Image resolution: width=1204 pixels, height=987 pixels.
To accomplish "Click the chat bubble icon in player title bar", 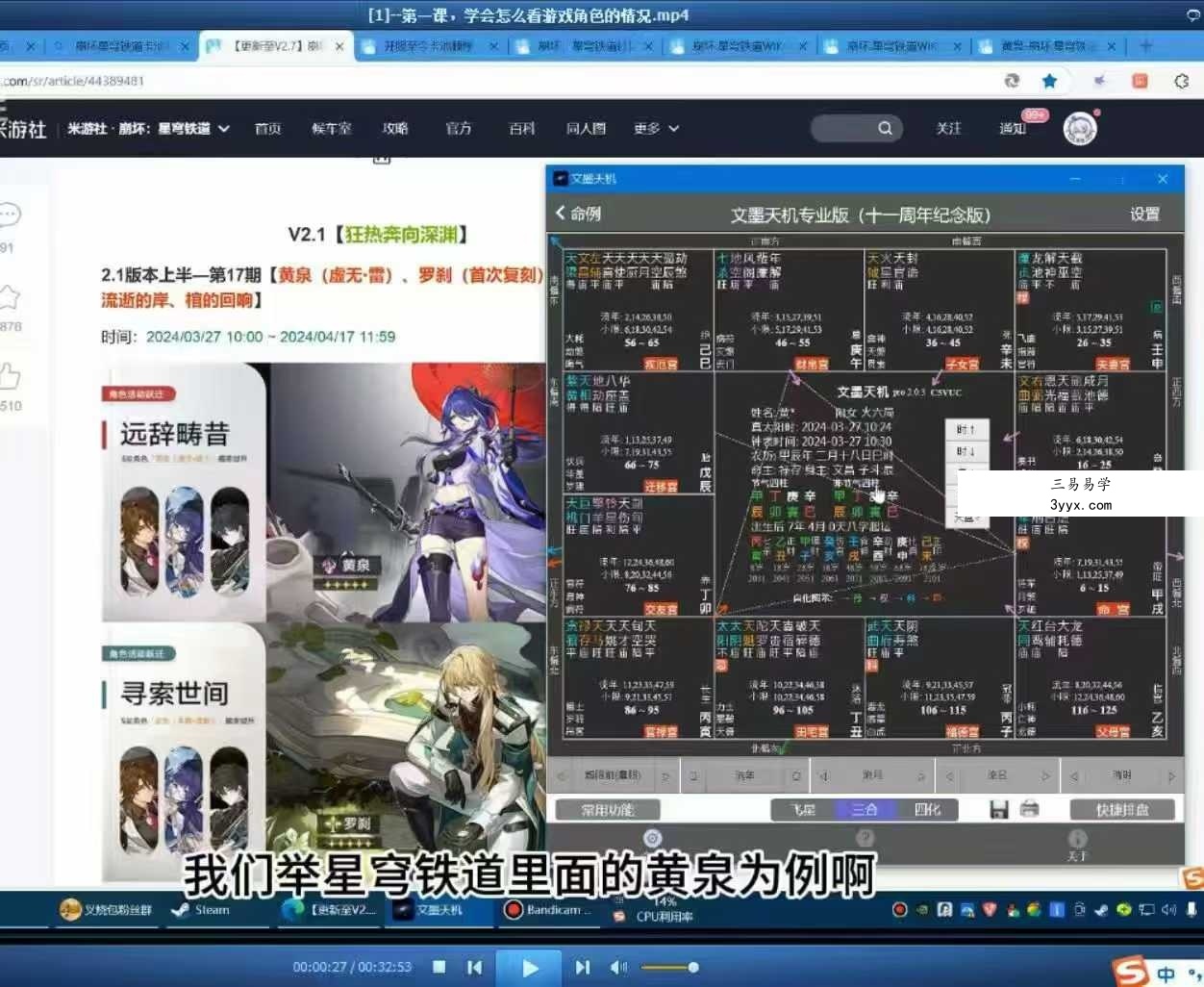I will [x=1194, y=14].
